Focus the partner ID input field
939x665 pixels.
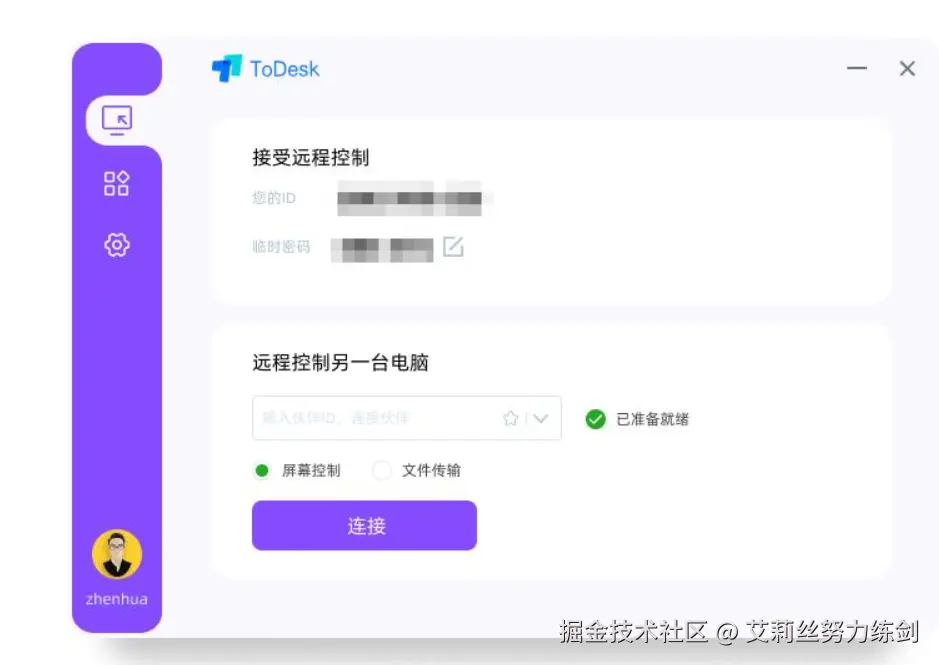point(407,418)
